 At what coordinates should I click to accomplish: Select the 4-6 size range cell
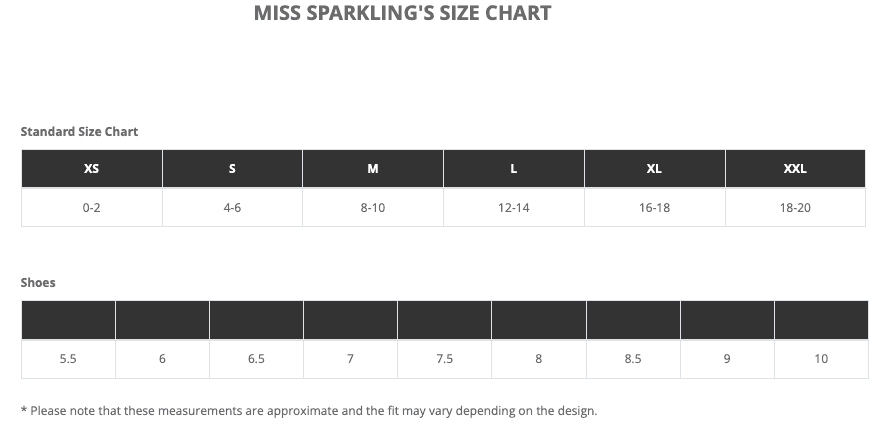[x=232, y=208]
